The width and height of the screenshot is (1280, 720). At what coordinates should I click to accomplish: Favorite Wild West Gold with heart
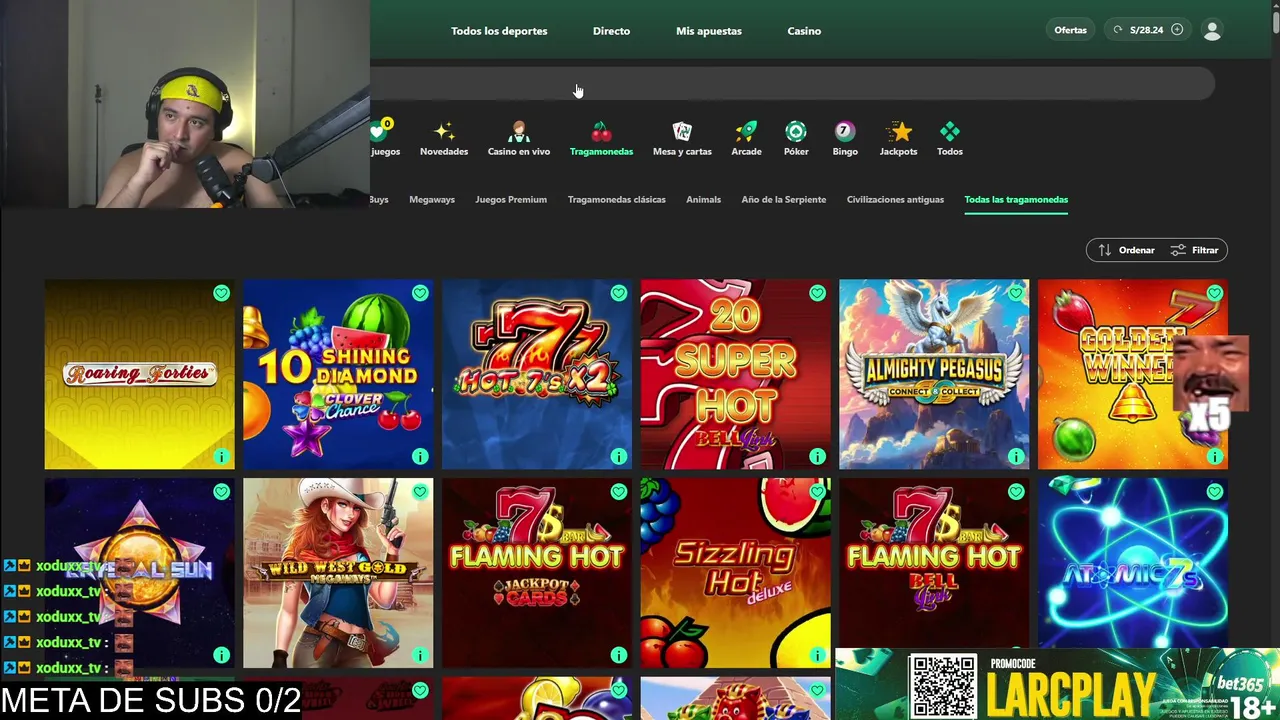click(420, 492)
